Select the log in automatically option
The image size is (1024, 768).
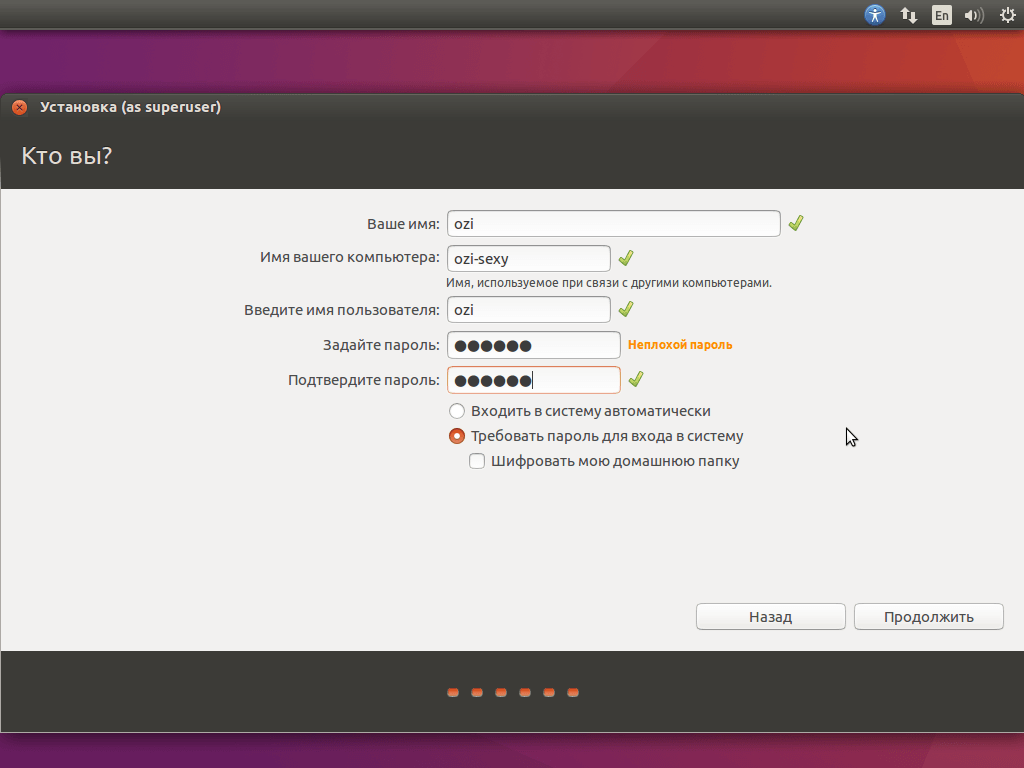[x=457, y=411]
